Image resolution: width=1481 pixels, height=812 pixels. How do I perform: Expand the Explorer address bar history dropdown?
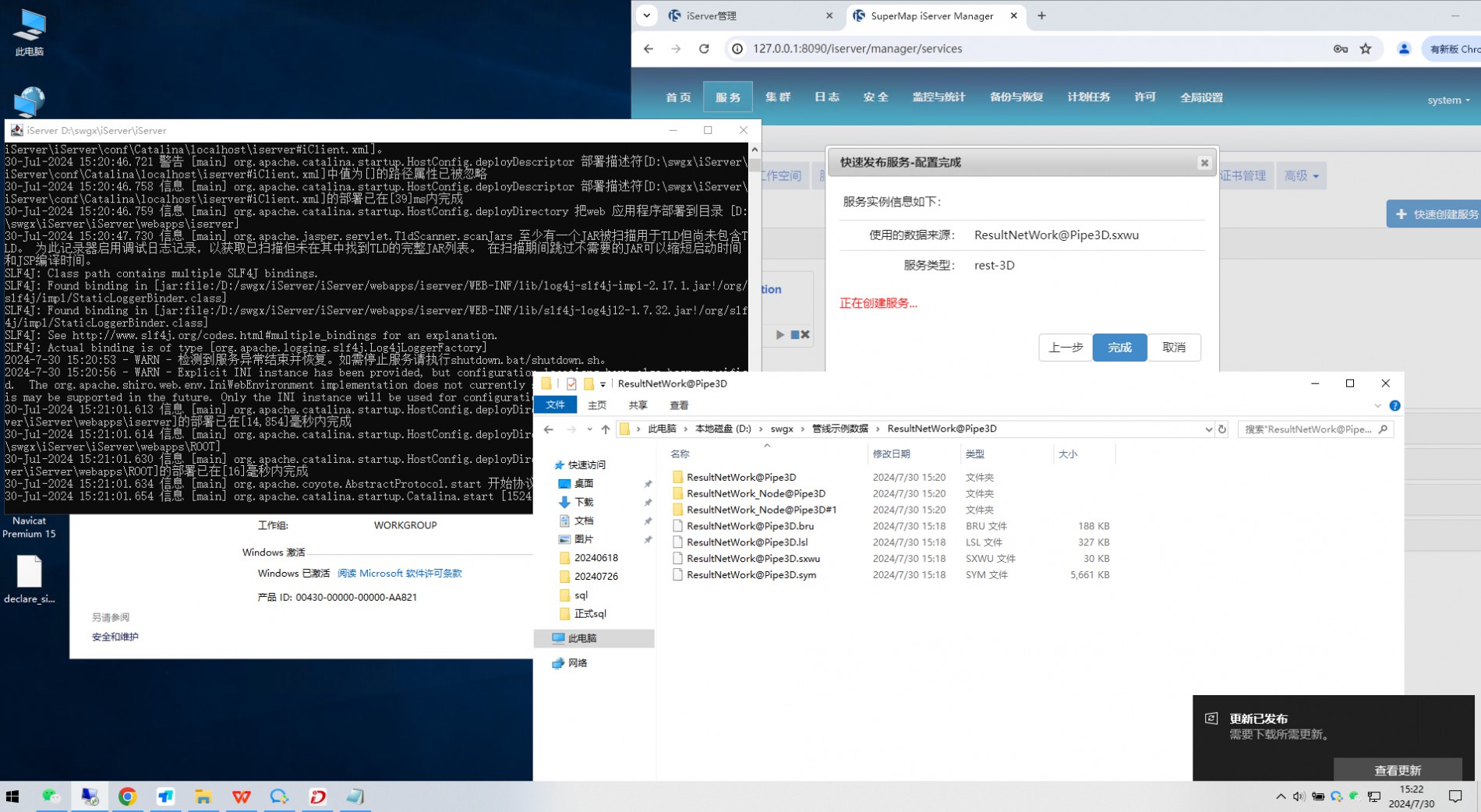[1208, 429]
